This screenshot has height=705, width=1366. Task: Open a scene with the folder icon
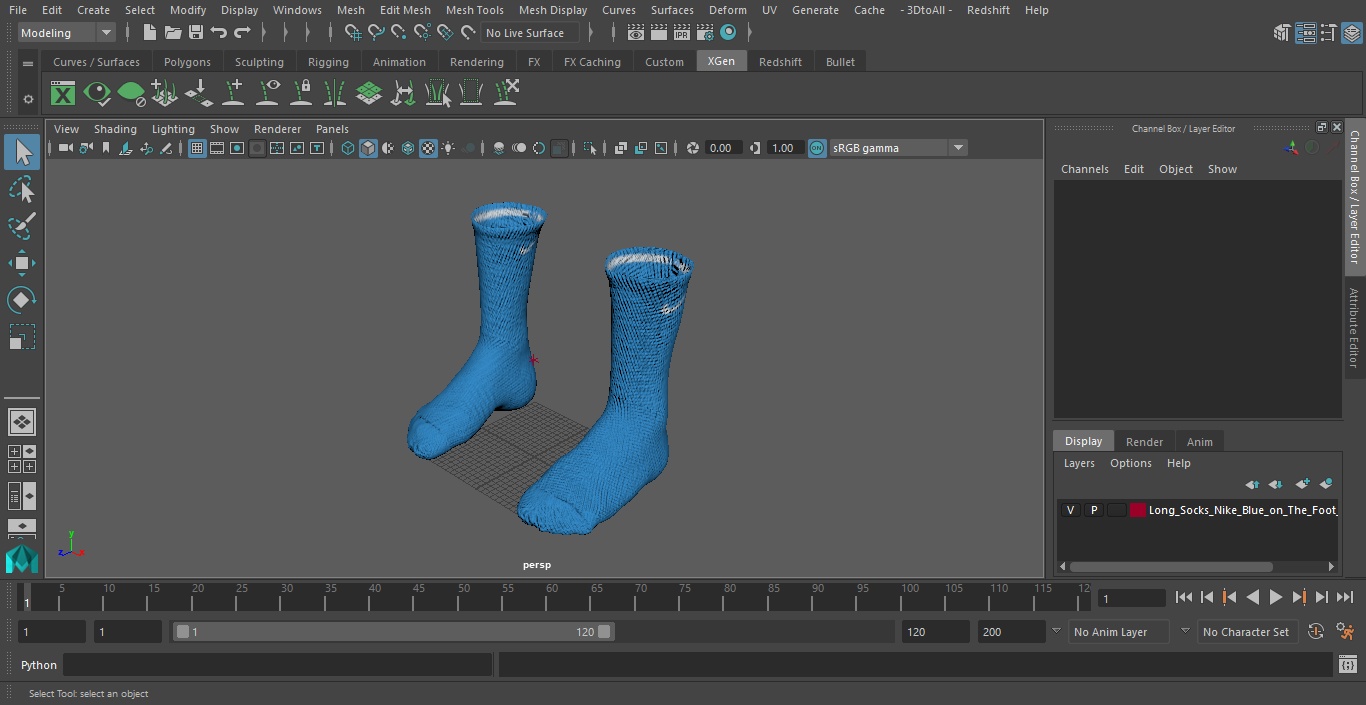[x=172, y=33]
